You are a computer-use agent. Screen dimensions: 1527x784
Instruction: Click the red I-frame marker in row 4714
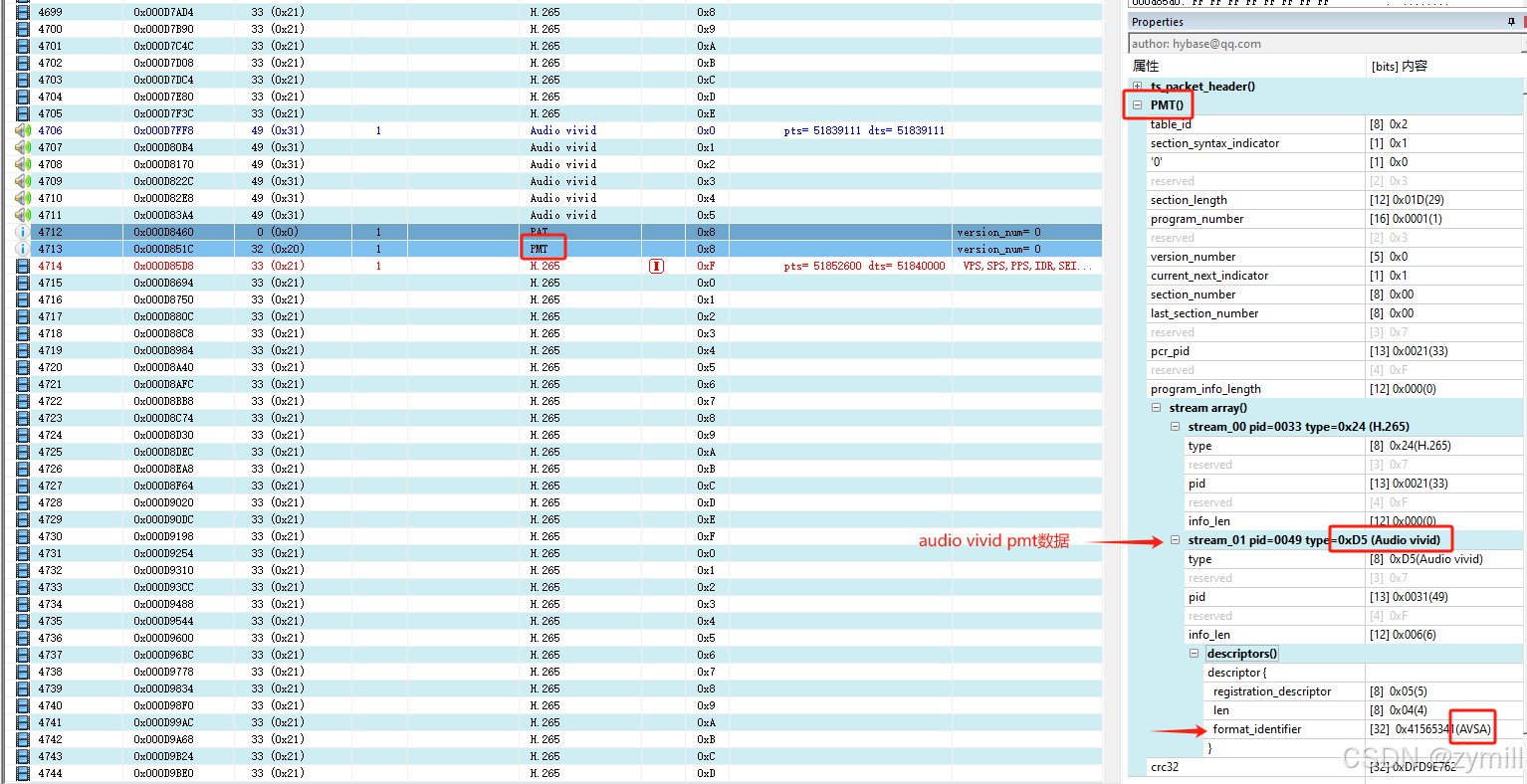(x=656, y=266)
